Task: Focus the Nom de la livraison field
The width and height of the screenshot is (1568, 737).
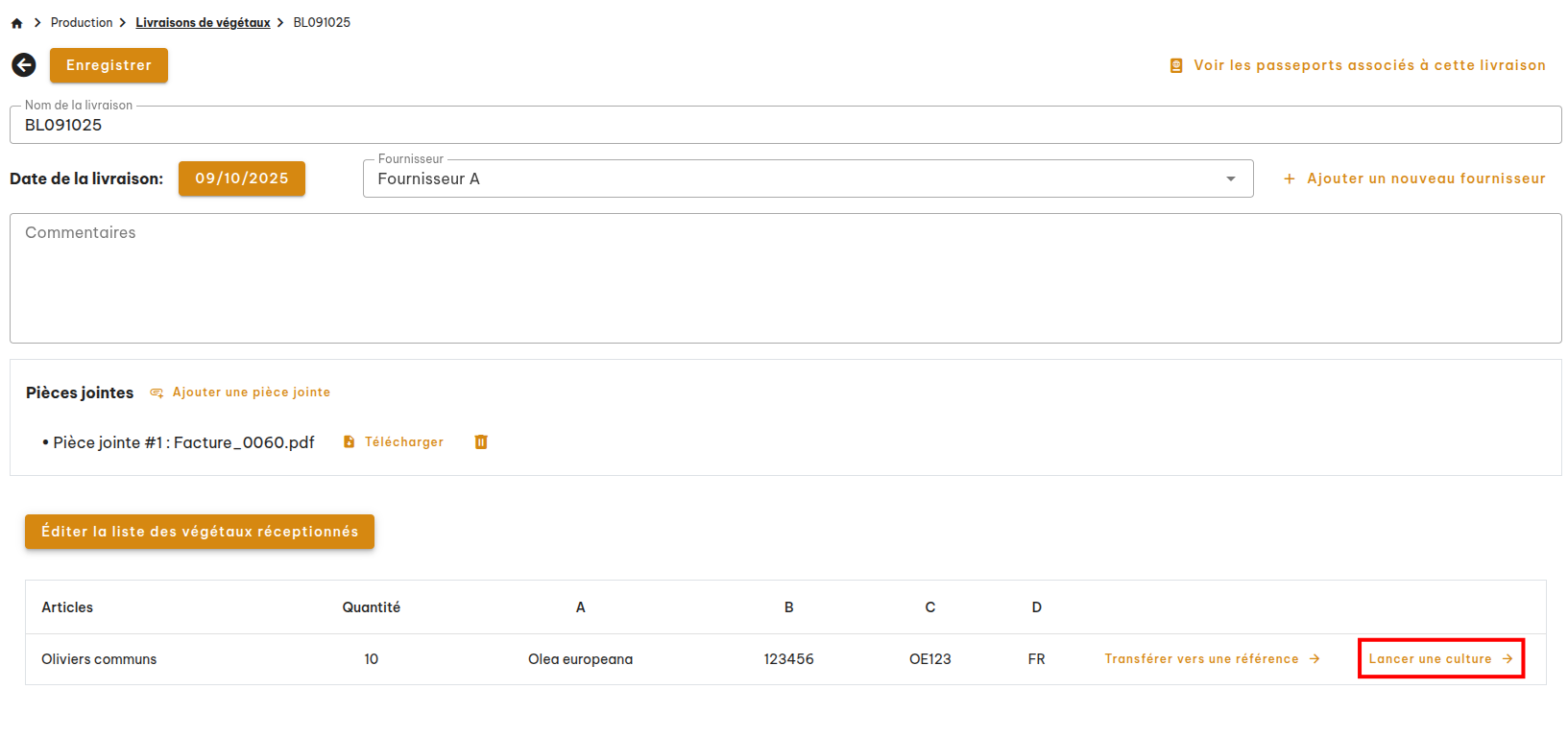Action: [785, 125]
